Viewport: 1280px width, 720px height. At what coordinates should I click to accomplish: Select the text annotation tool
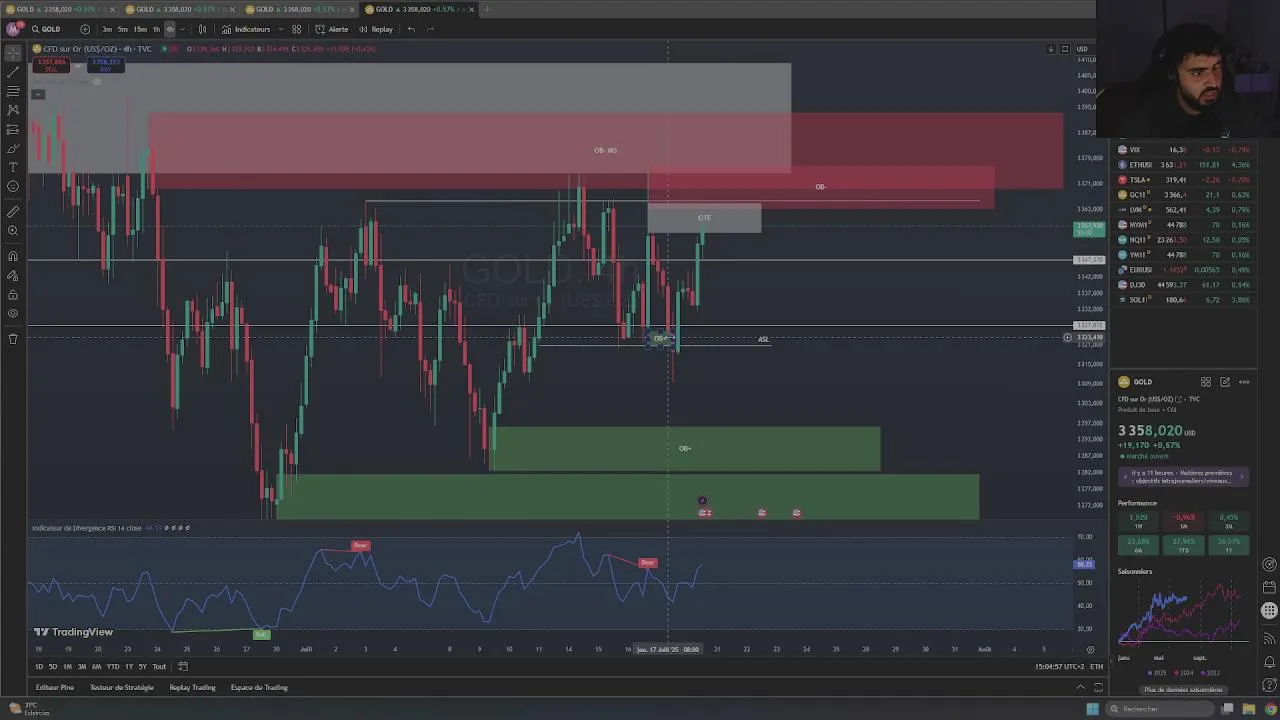pos(13,167)
